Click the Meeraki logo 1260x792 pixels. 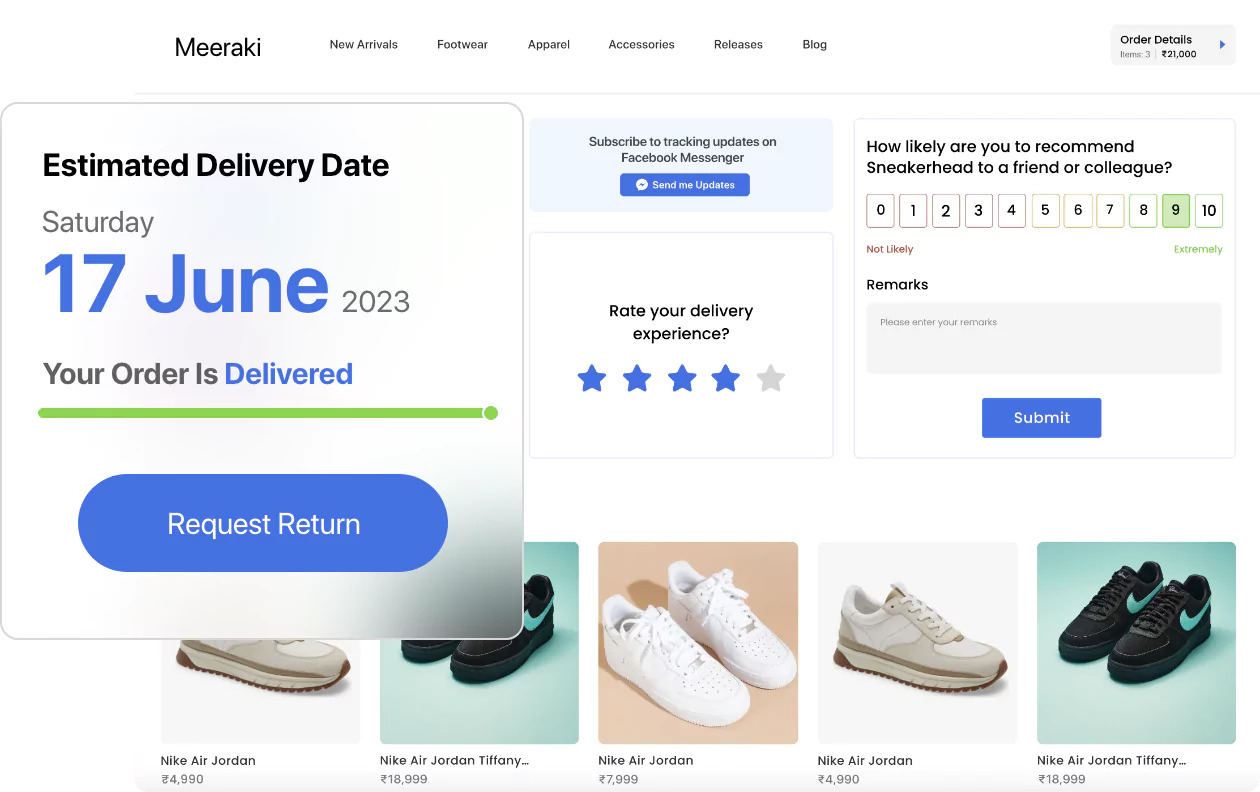218,46
